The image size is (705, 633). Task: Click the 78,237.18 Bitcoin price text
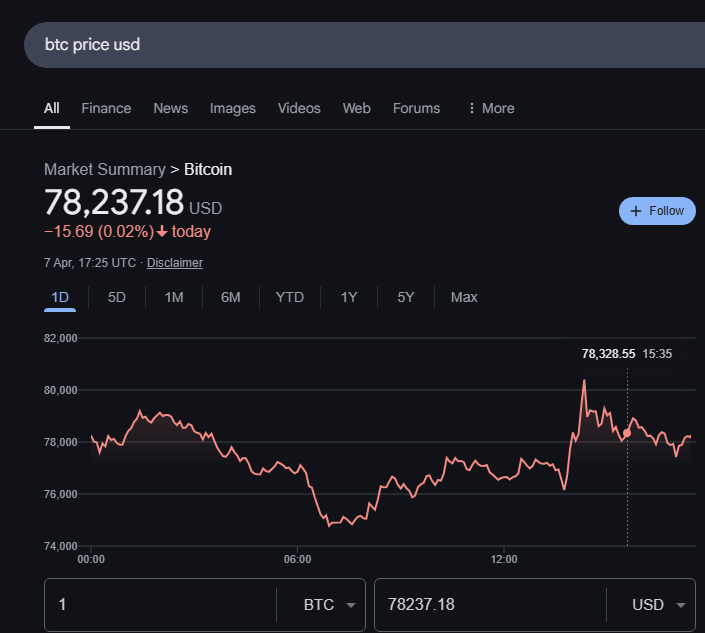click(x=114, y=202)
